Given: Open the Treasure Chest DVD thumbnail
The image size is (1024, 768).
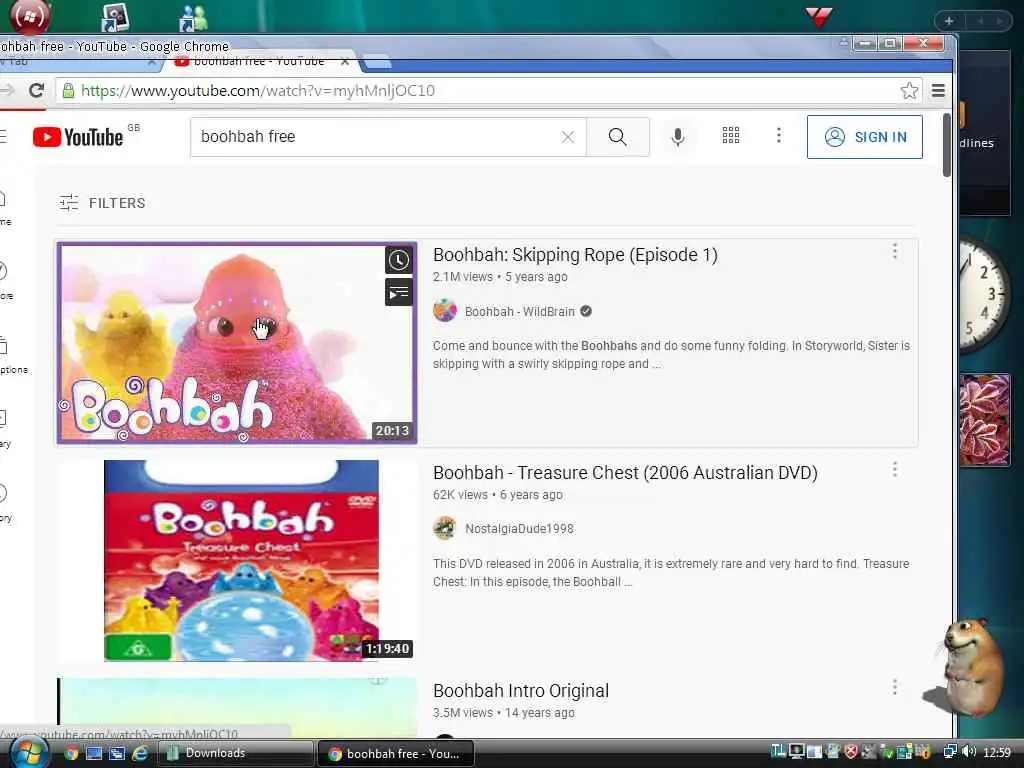Looking at the screenshot, I should pos(237,560).
